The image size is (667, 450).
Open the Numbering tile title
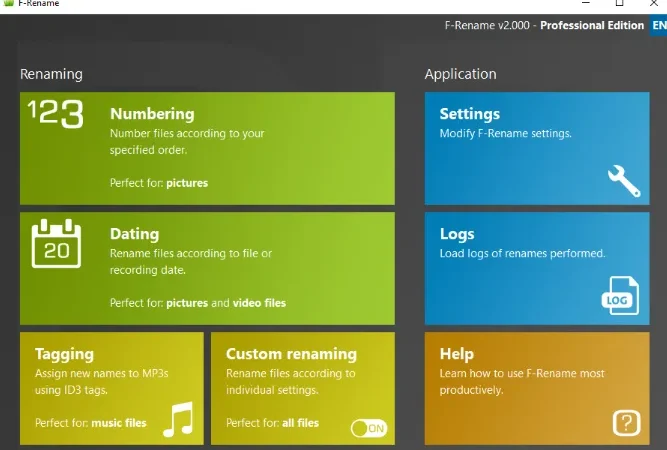click(x=152, y=114)
